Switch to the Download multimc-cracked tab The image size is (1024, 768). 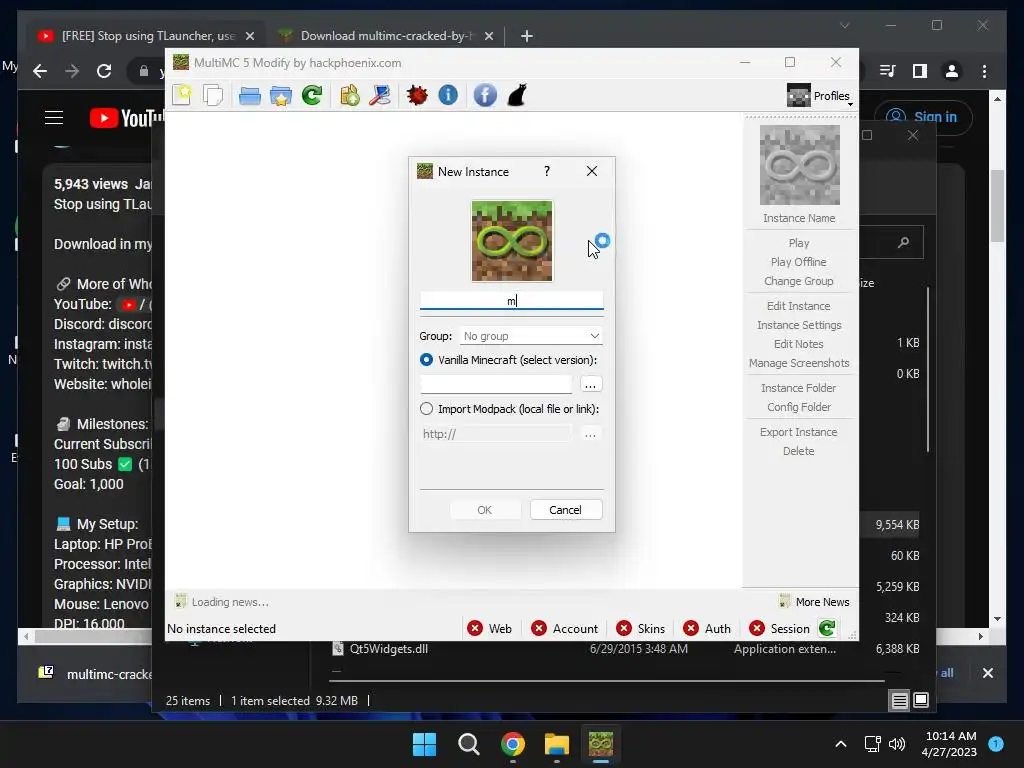pyautogui.click(x=385, y=36)
